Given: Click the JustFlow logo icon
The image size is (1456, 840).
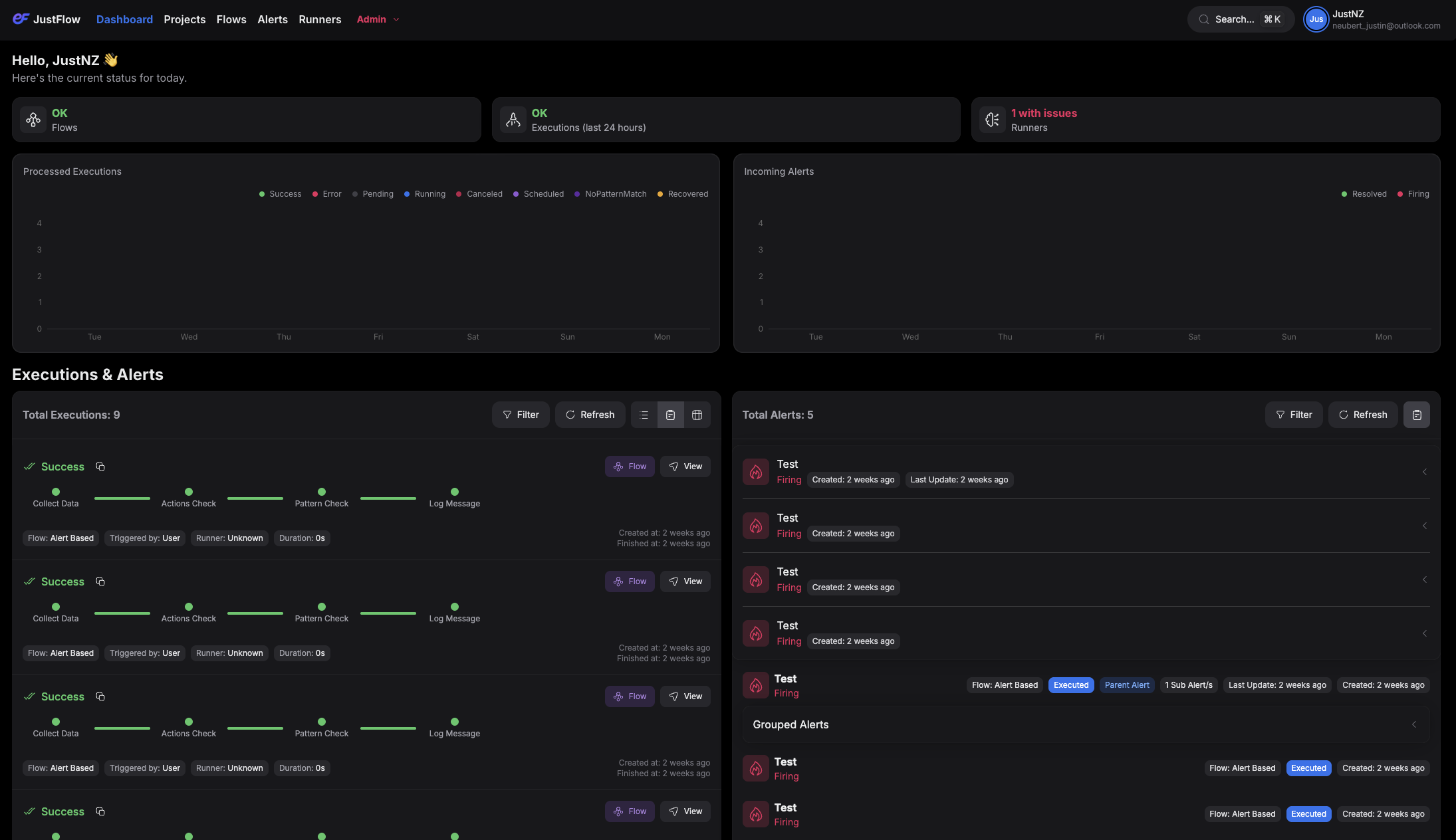Looking at the screenshot, I should click(x=21, y=19).
